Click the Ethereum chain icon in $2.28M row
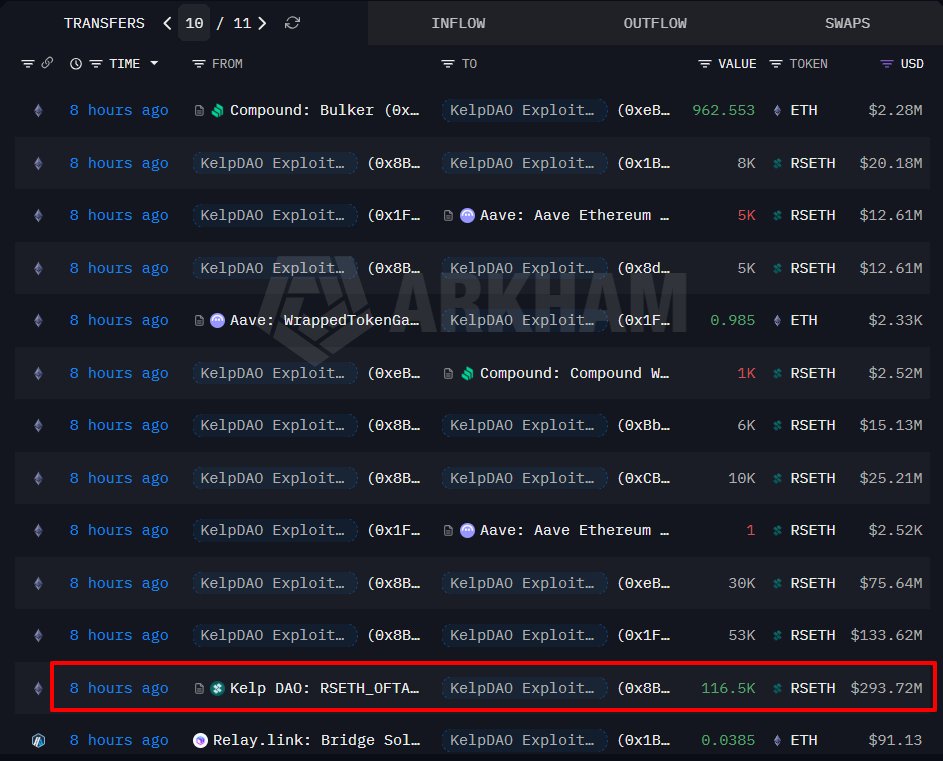 click(x=38, y=111)
